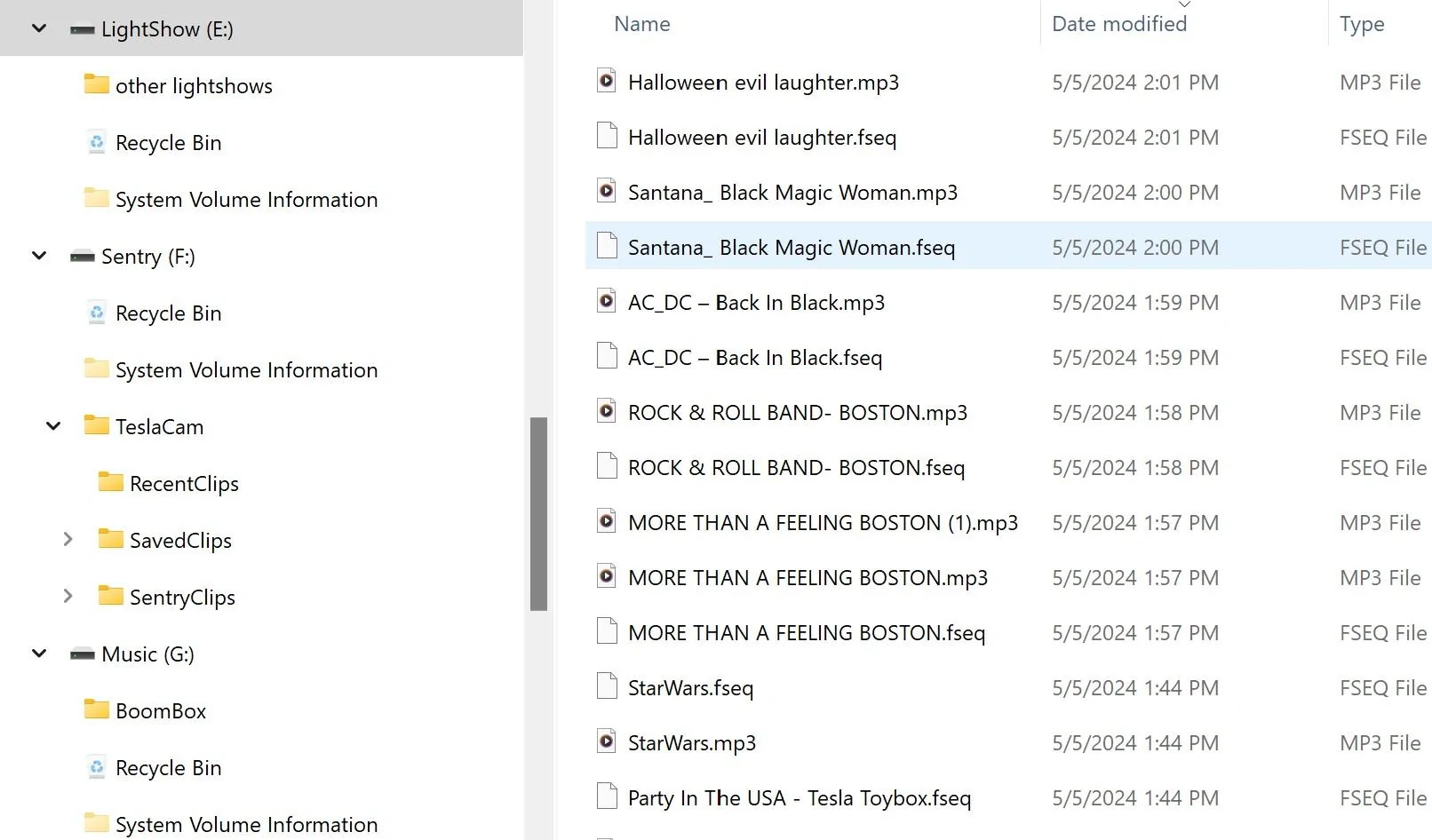Viewport: 1432px width, 840px height.
Task: Click the navigation pane scrollbar thumb
Action: (538, 514)
